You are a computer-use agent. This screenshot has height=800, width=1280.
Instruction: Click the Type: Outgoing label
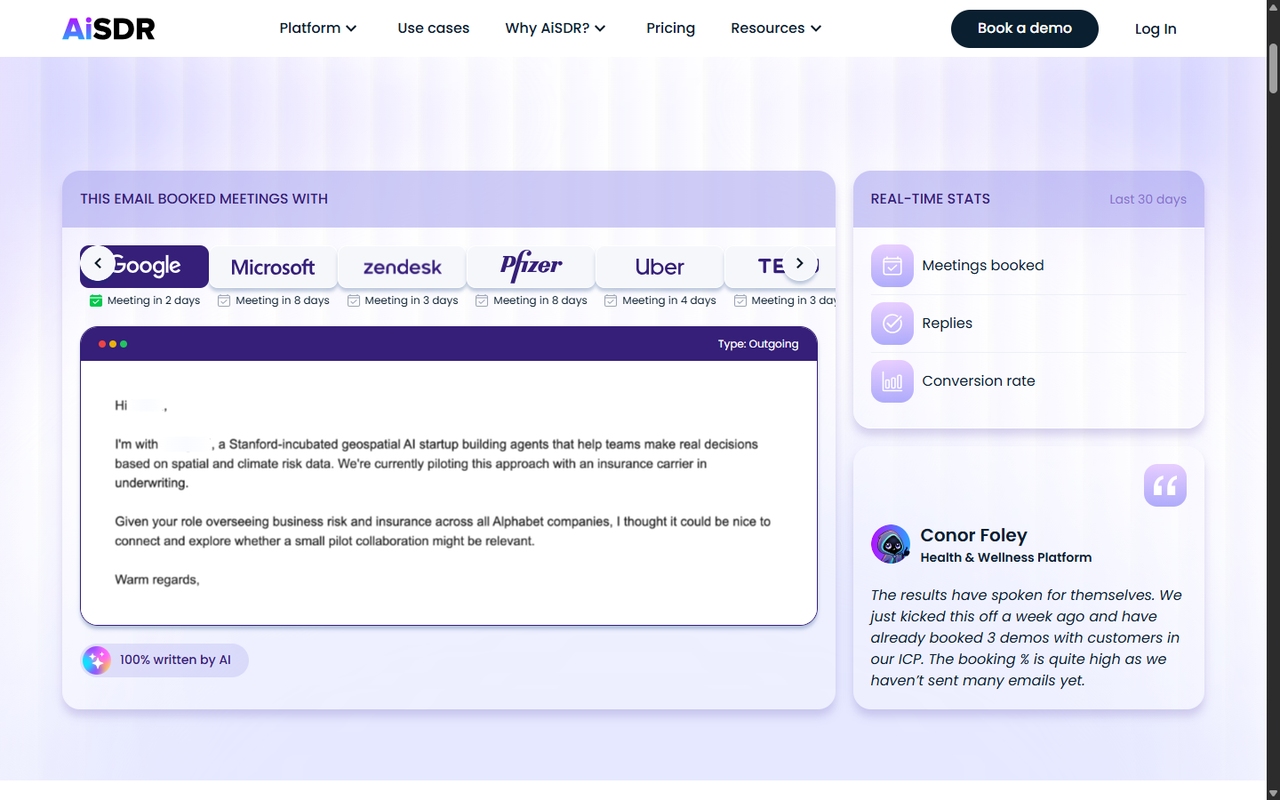click(758, 344)
